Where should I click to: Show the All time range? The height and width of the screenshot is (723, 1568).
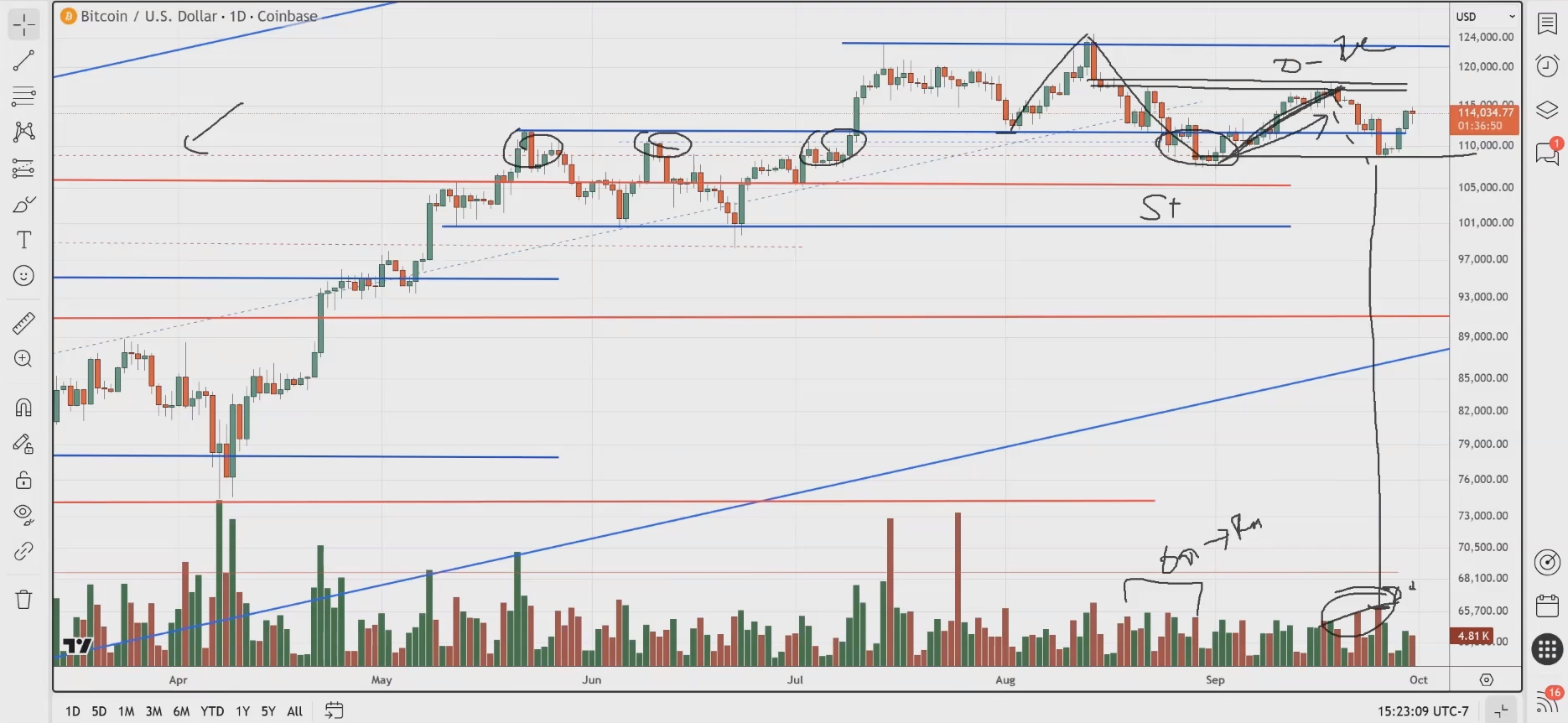pos(294,711)
